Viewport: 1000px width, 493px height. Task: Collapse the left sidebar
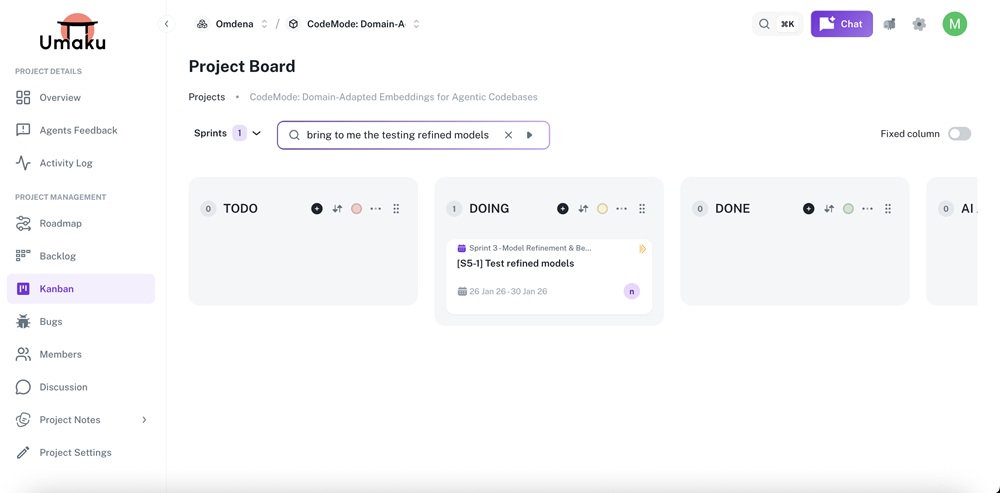click(x=167, y=24)
